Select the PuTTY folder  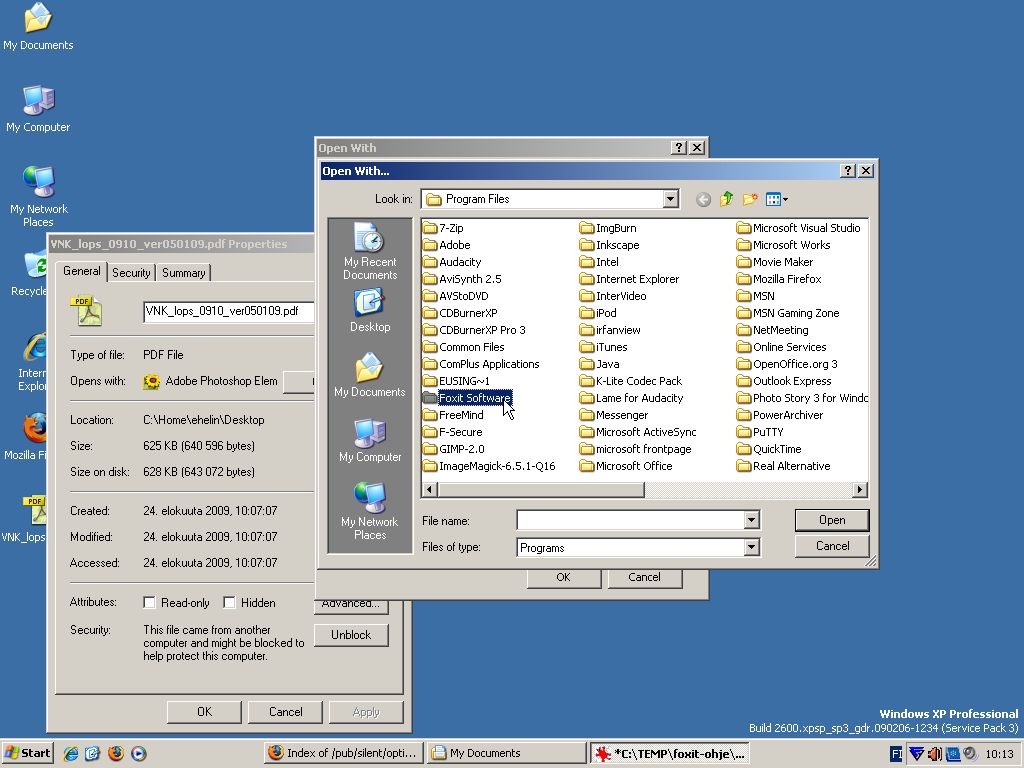[760, 432]
